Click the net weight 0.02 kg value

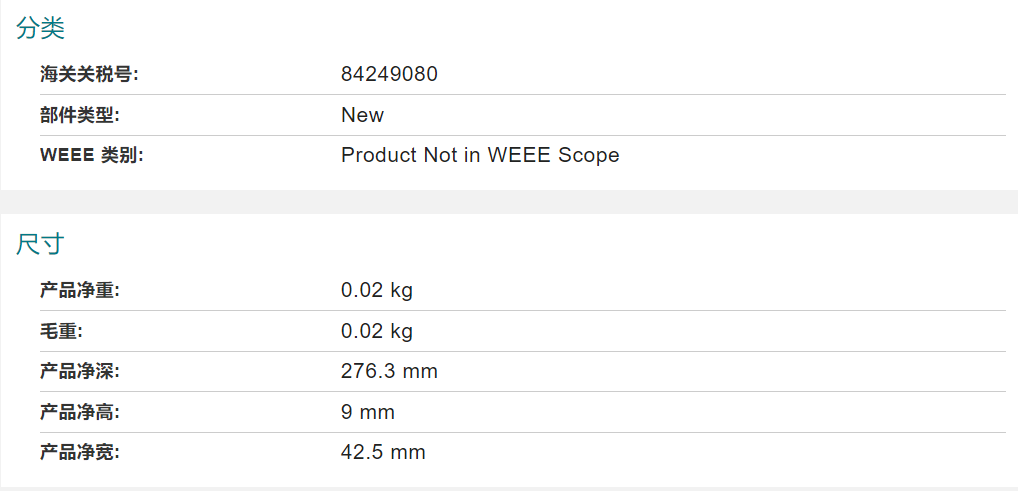tap(377, 290)
